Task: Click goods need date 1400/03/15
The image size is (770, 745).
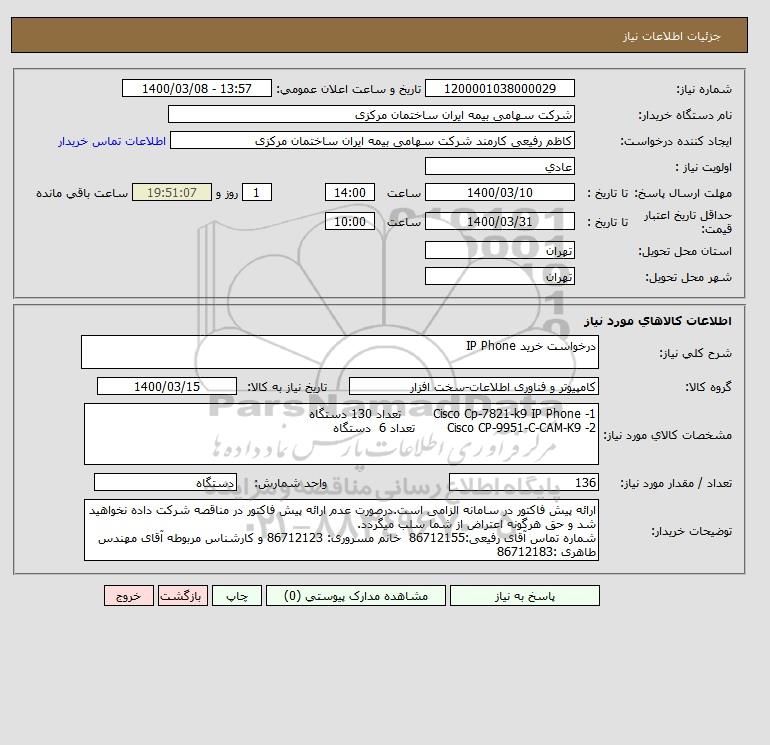Action: click(167, 386)
